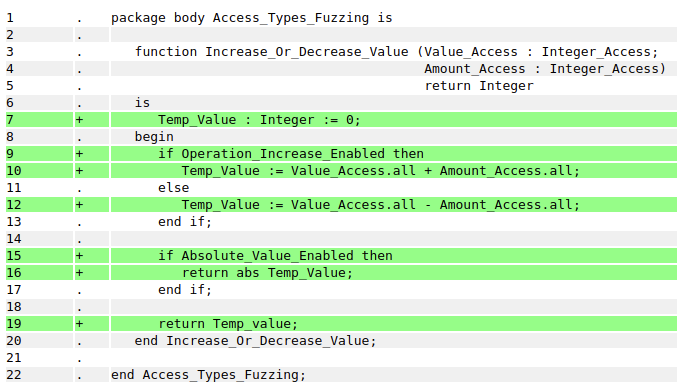The image size is (677, 383).
Task: Select the highlighted 'Temp_Value : Integer := 0;' line
Action: pos(259,120)
